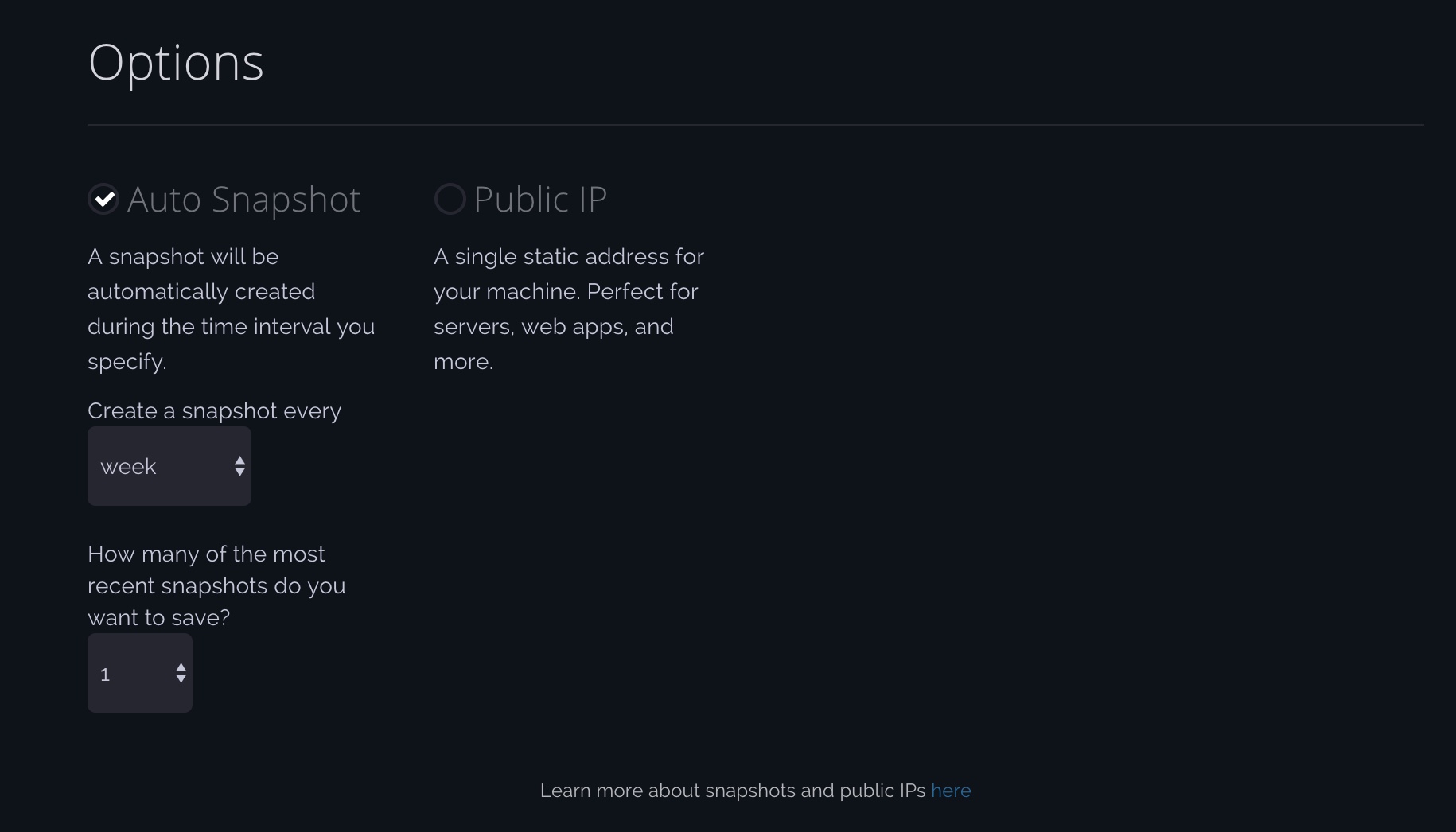Click the up-down arrows on the week selector
The image size is (1456, 832).
pos(239,466)
